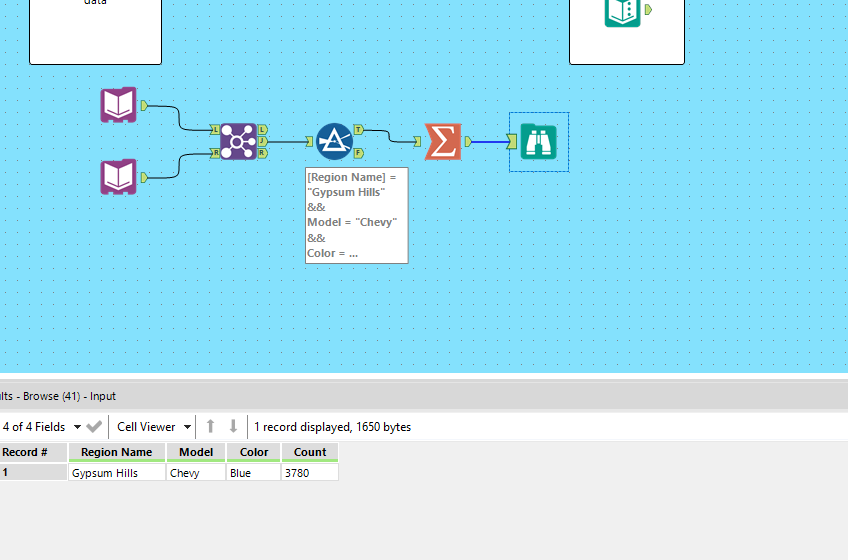Click the Filter tool's F output anchor
This screenshot has width=848, height=560.
[x=359, y=154]
